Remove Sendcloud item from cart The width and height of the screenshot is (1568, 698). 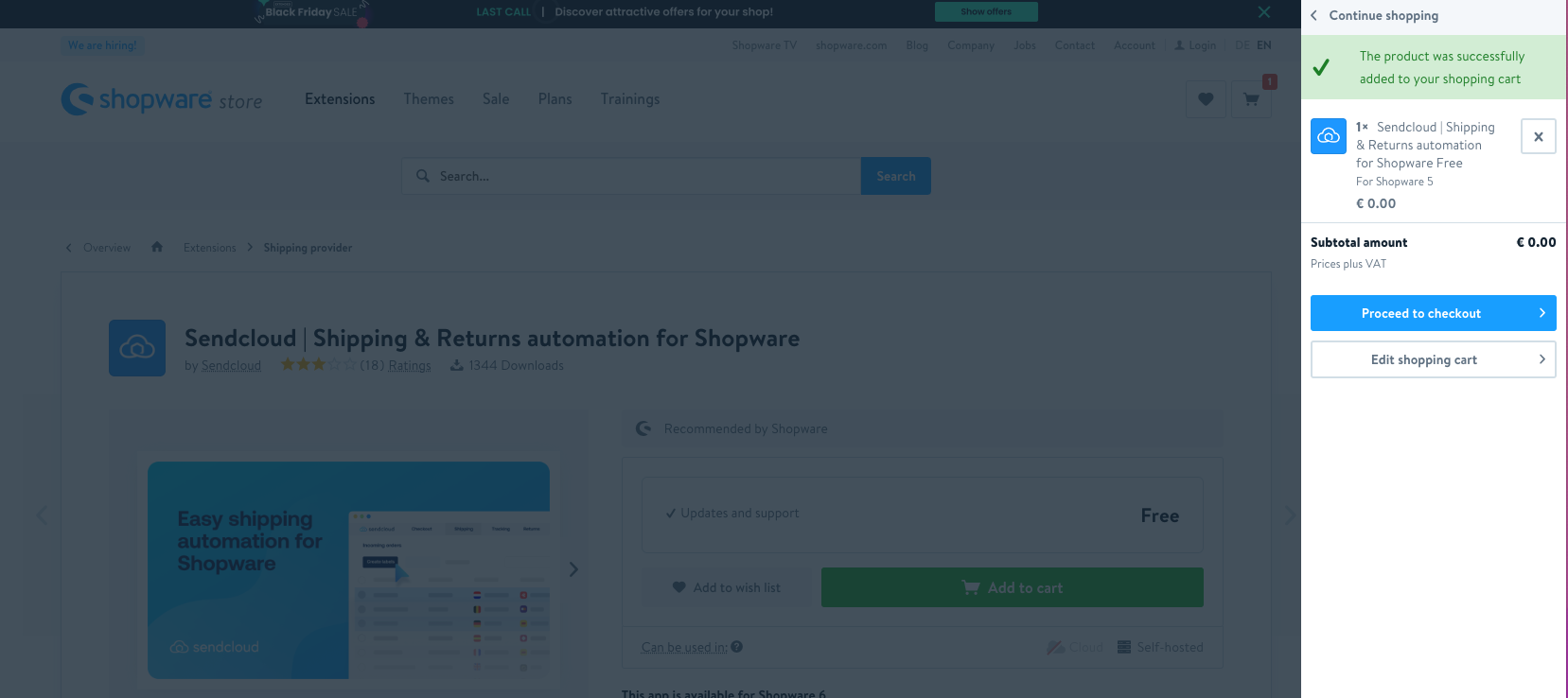pos(1539,136)
